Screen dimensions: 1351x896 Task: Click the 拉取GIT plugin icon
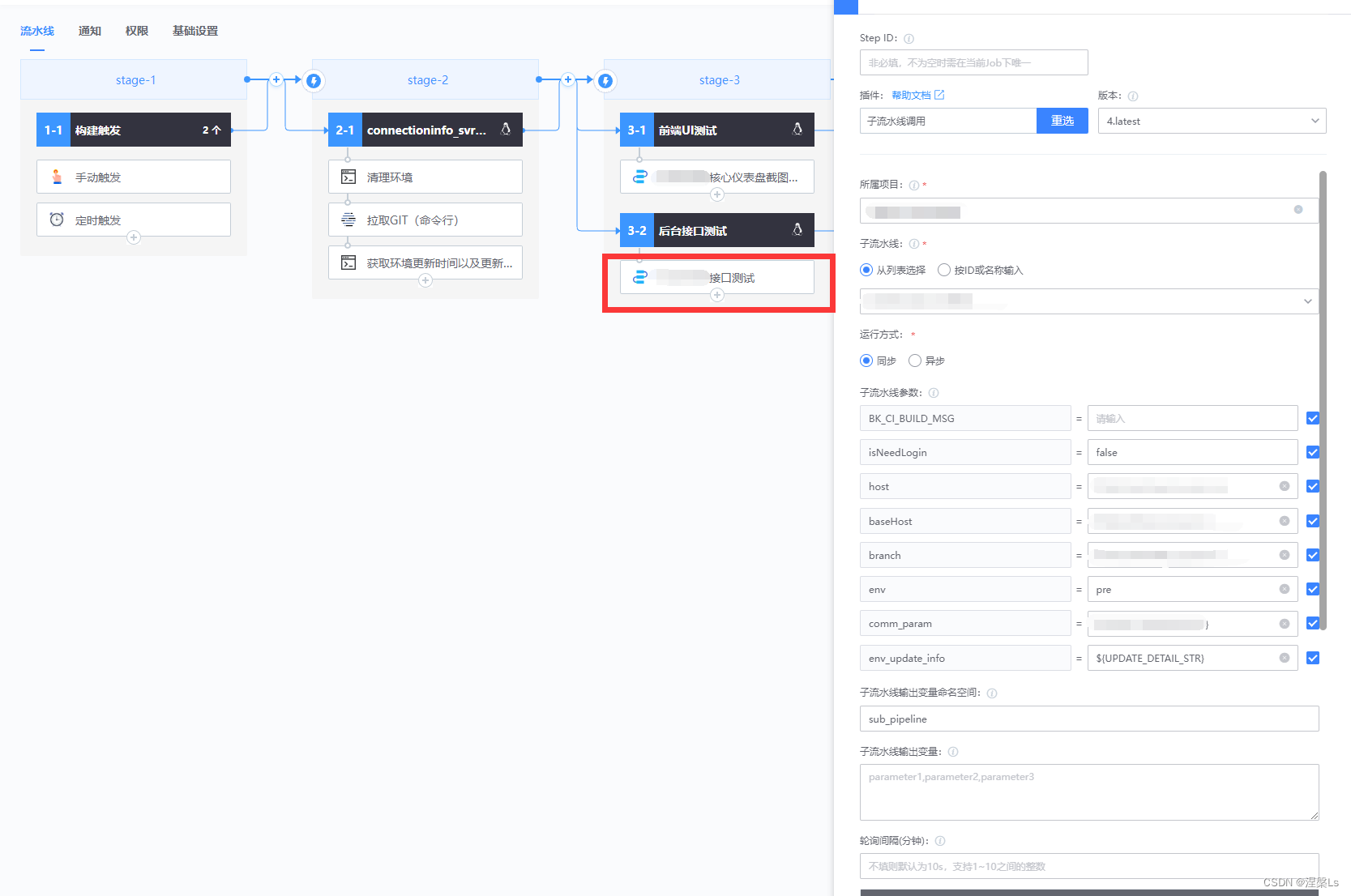pos(348,220)
